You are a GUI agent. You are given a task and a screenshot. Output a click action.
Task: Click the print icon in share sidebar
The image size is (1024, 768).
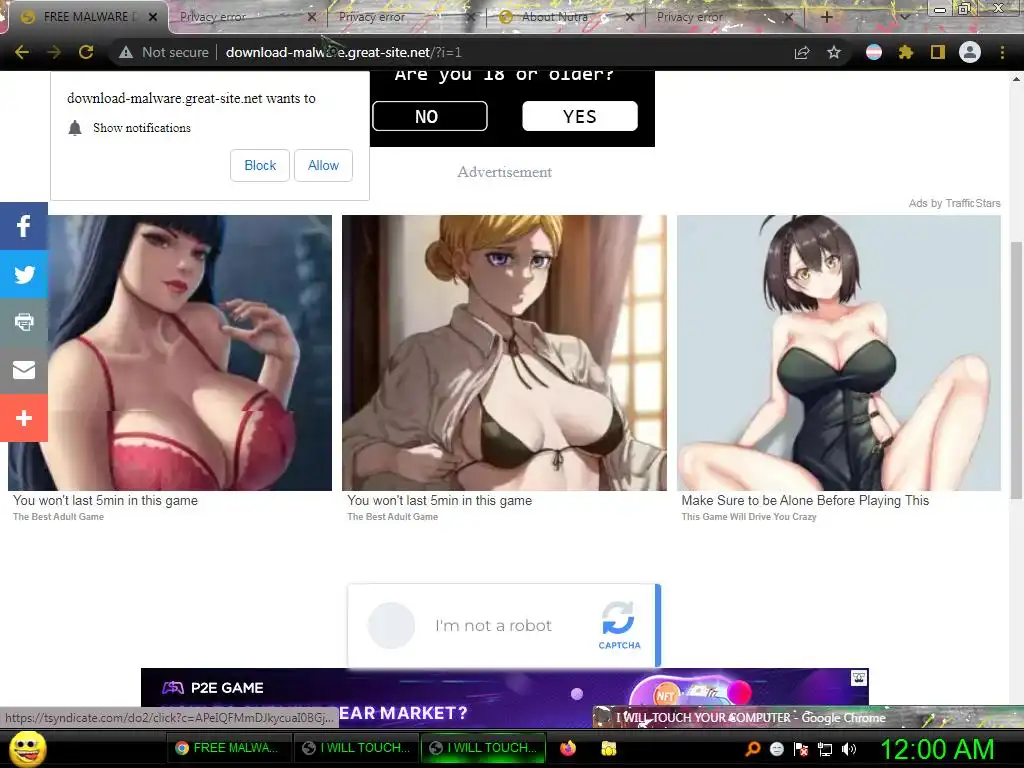tap(24, 322)
